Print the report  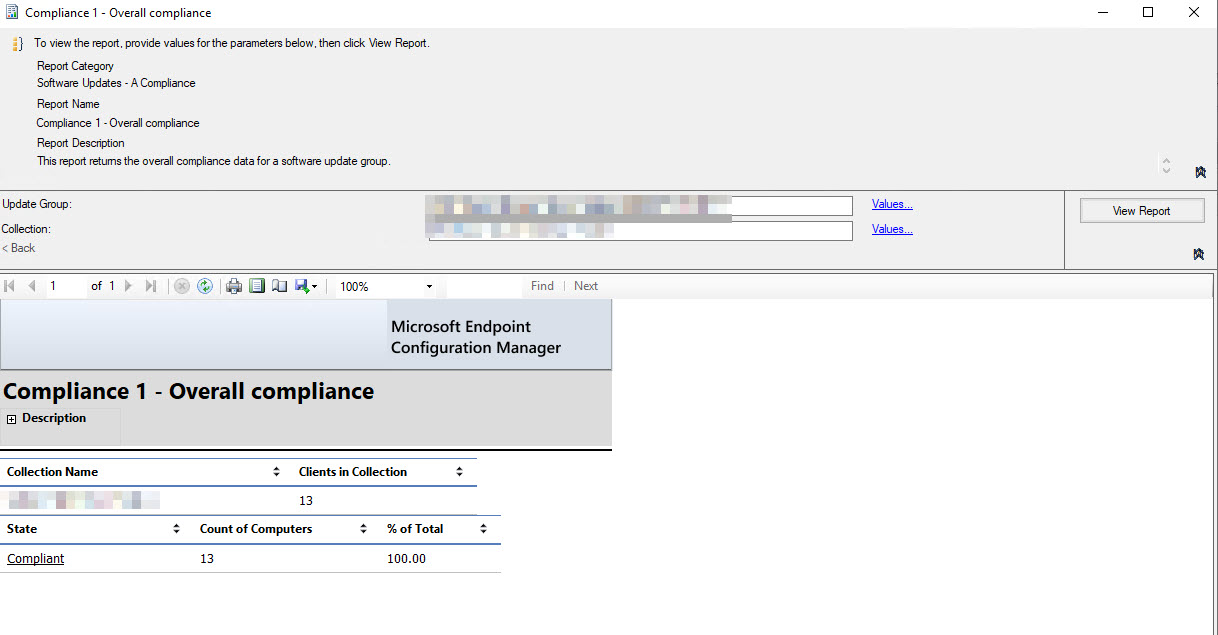click(232, 286)
